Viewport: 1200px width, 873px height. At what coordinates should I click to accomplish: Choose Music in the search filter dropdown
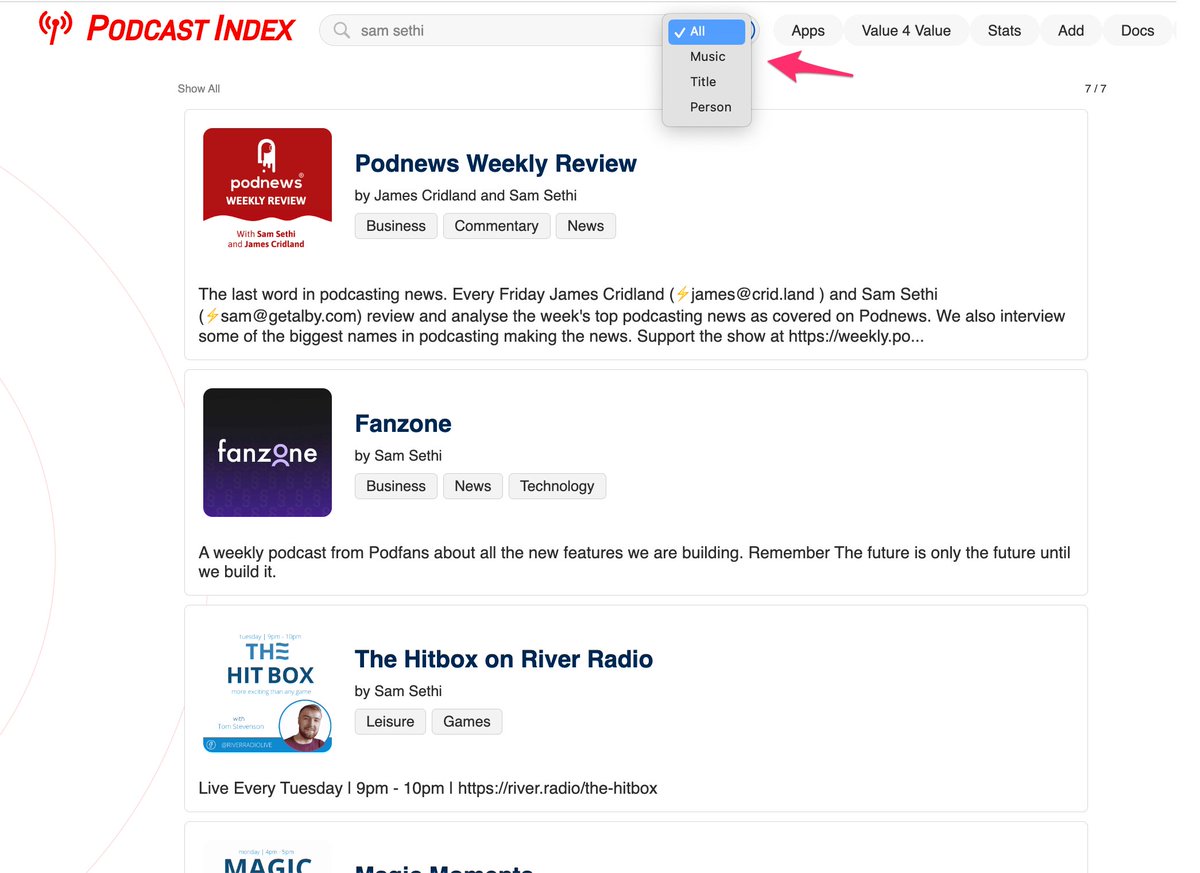pyautogui.click(x=707, y=57)
